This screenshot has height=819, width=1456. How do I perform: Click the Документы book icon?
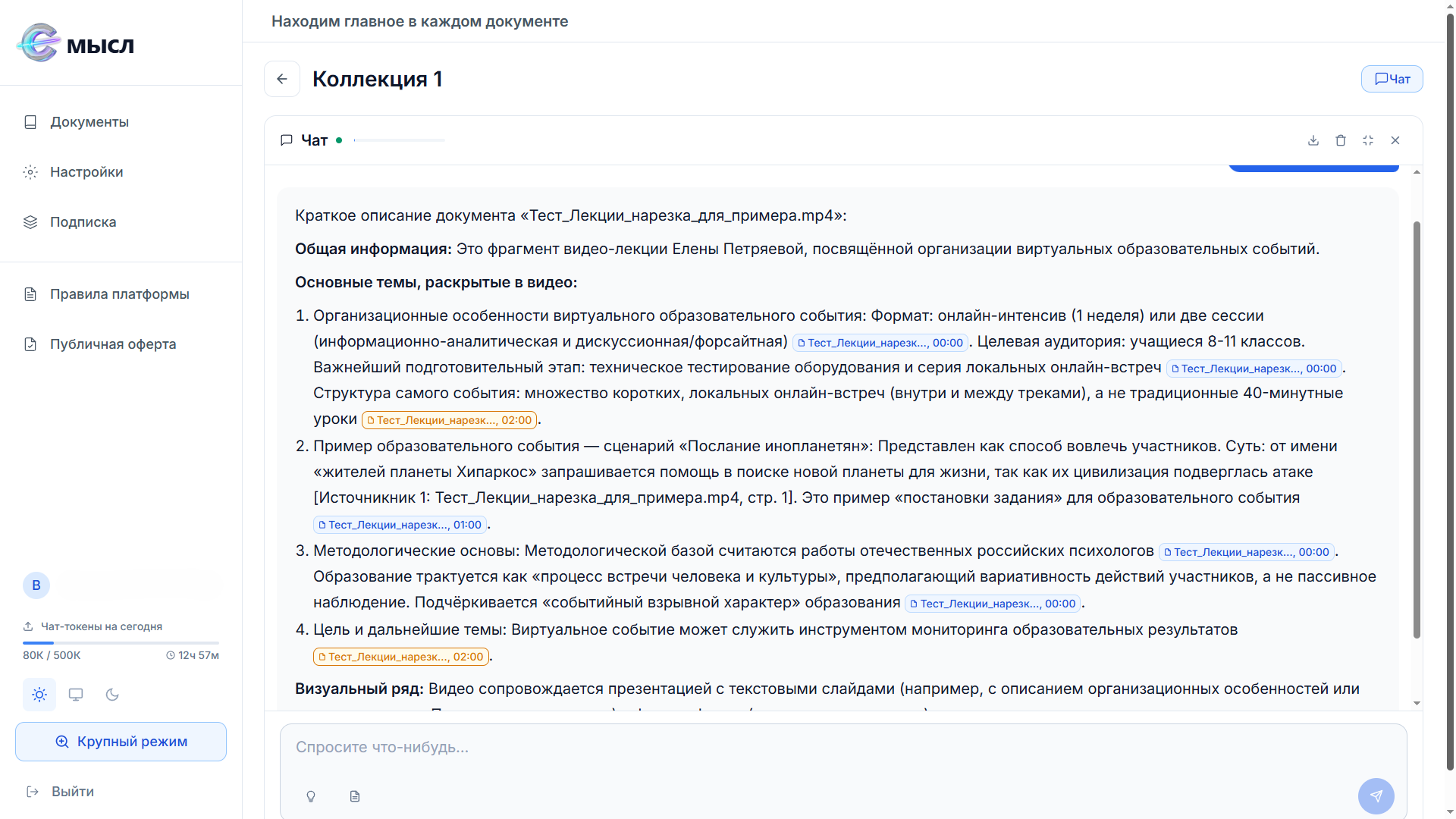(x=30, y=122)
